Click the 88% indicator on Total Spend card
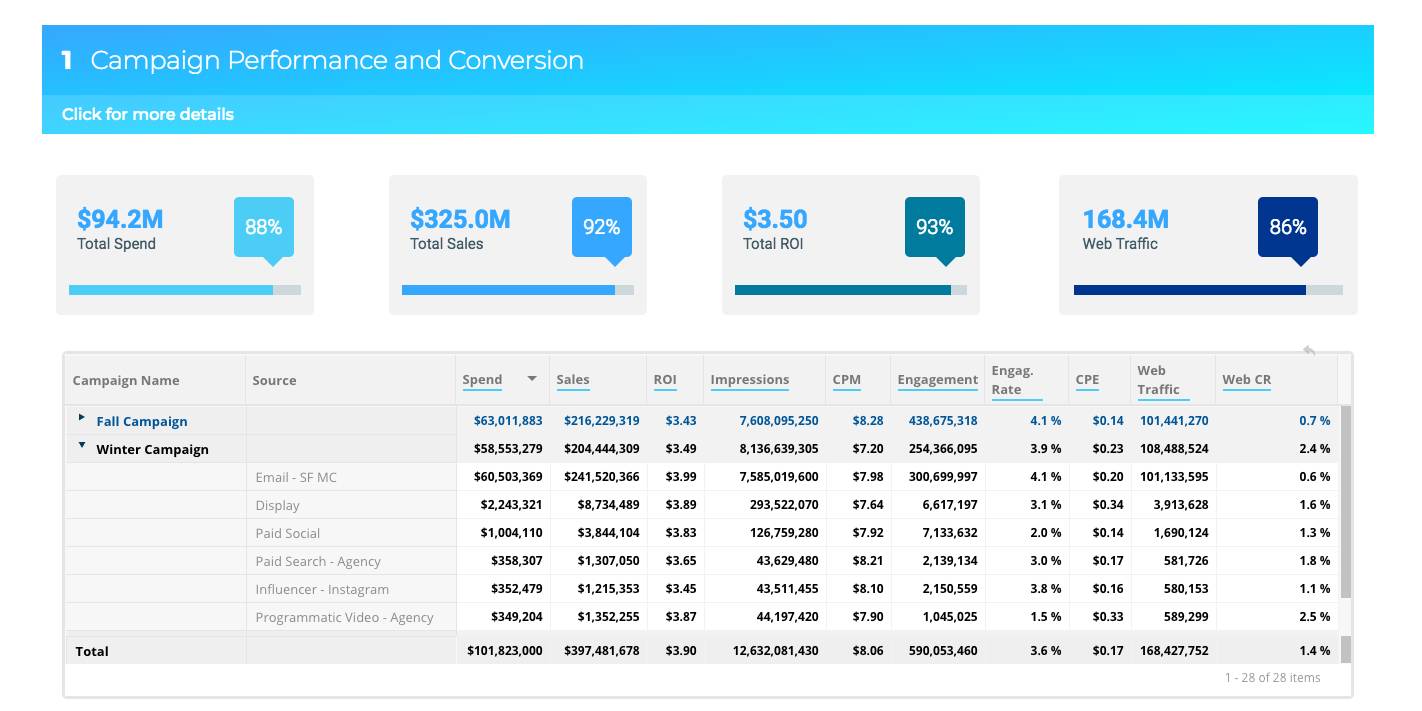 (x=263, y=227)
